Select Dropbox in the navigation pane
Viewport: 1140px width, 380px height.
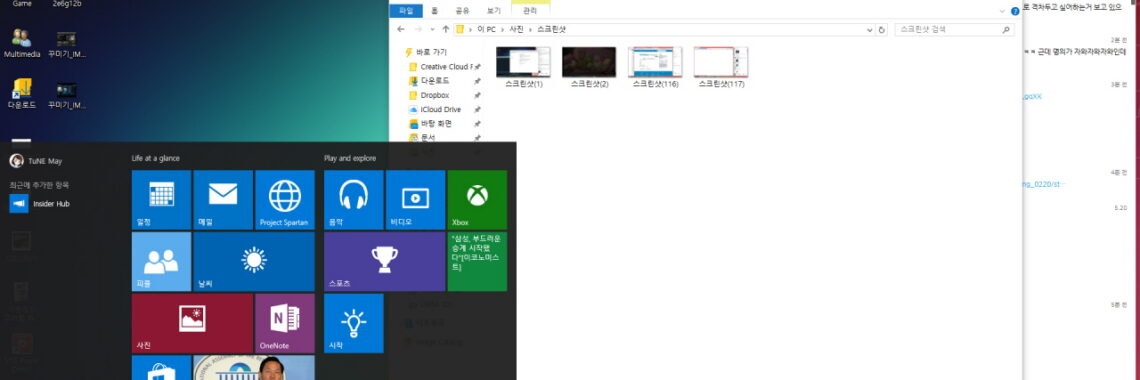(429, 95)
